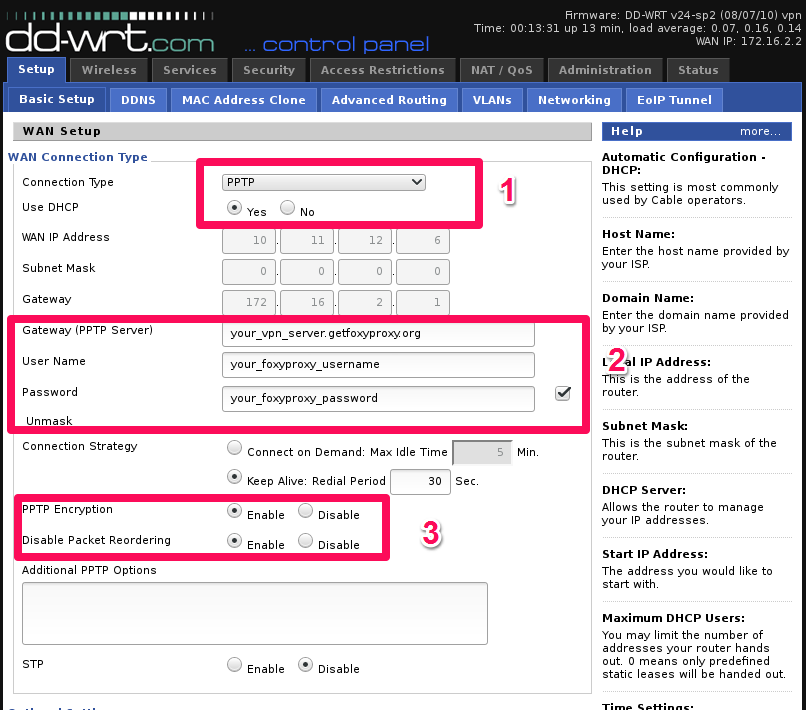This screenshot has width=806, height=710.
Task: Select the Basic Setup subtab
Action: (x=57, y=99)
